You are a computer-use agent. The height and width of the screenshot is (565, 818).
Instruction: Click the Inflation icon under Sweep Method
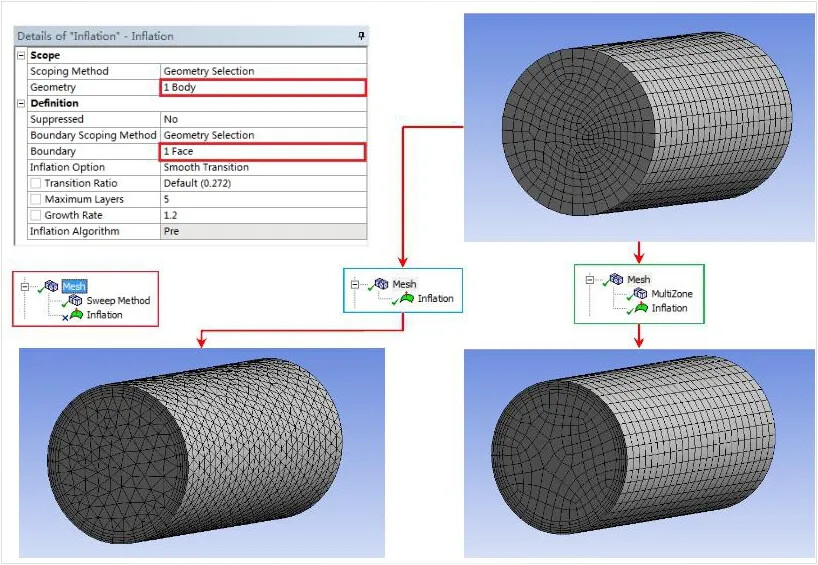pos(76,315)
